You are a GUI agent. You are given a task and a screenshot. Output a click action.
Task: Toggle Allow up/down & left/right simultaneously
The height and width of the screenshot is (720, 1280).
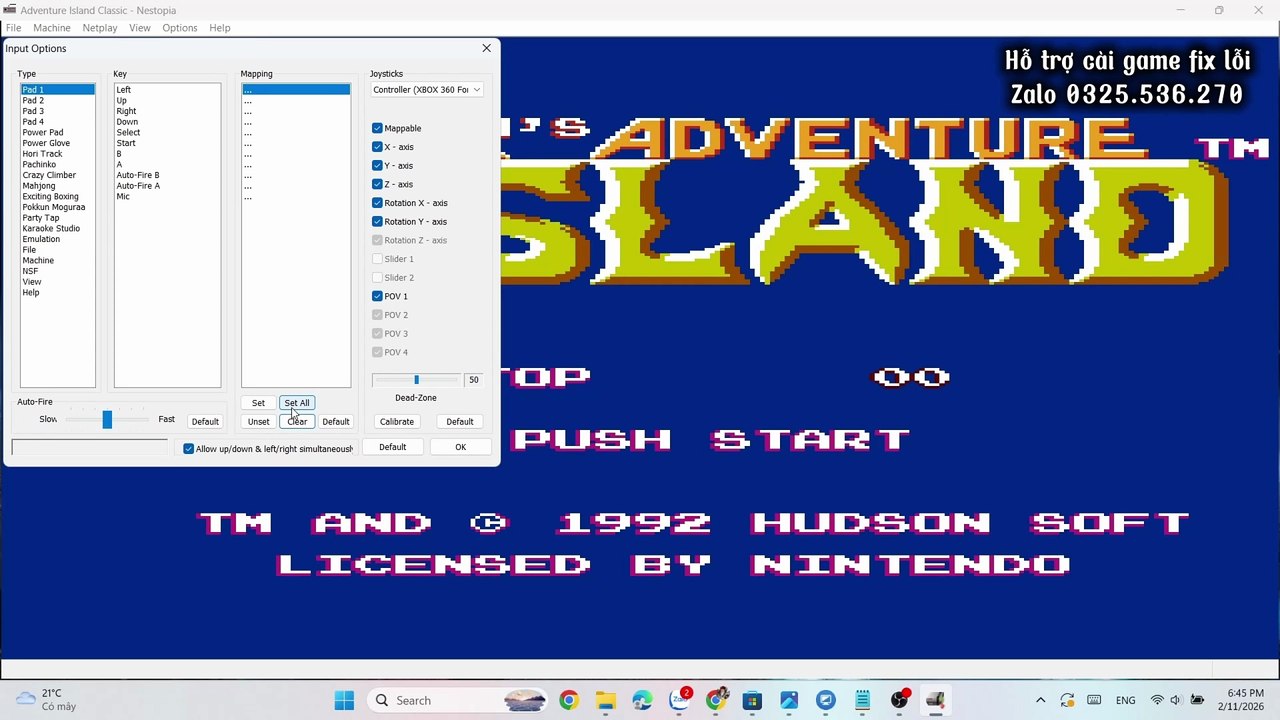tap(188, 449)
